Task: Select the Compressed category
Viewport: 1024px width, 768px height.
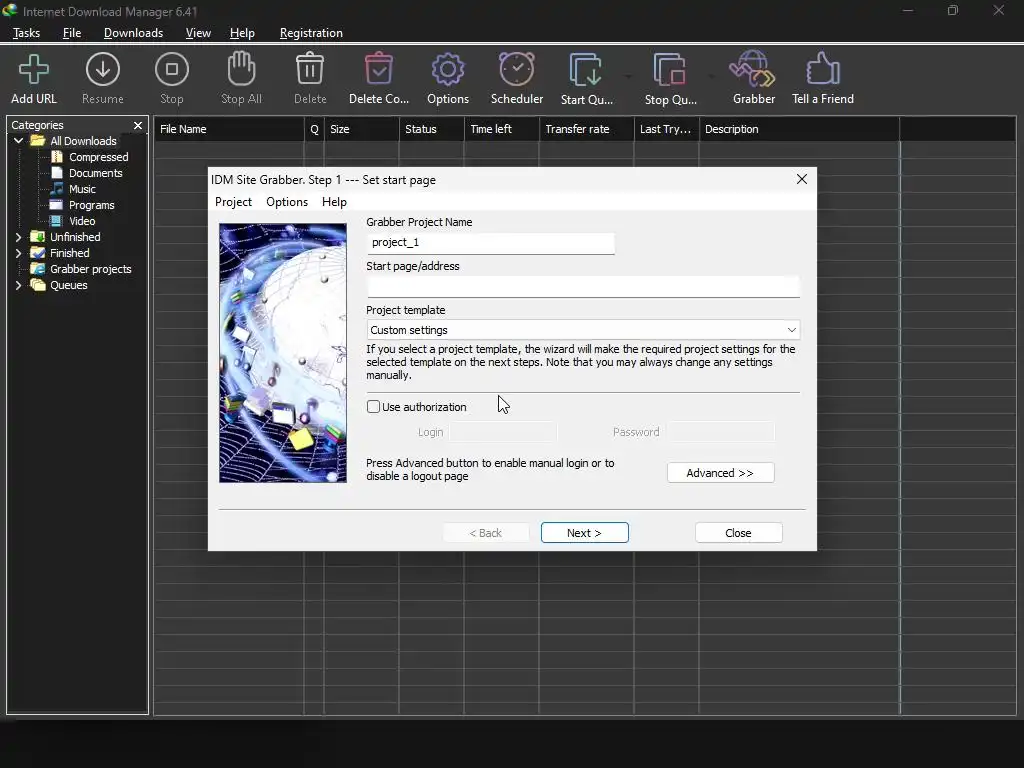Action: [99, 157]
